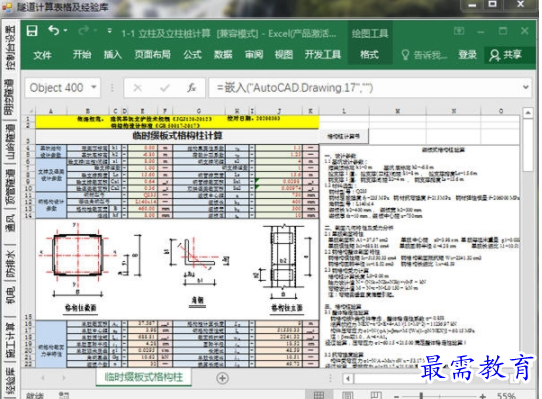The height and width of the screenshot is (399, 542).
Task: Select column M header
Action: click(398, 111)
